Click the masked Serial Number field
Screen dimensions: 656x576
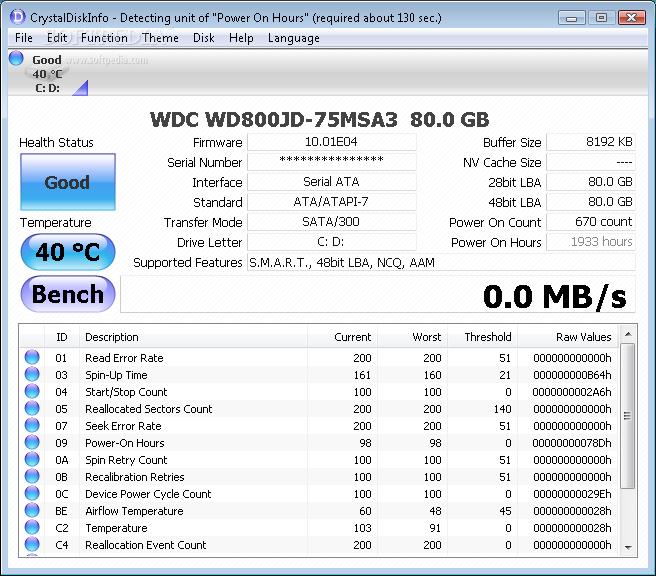(332, 162)
